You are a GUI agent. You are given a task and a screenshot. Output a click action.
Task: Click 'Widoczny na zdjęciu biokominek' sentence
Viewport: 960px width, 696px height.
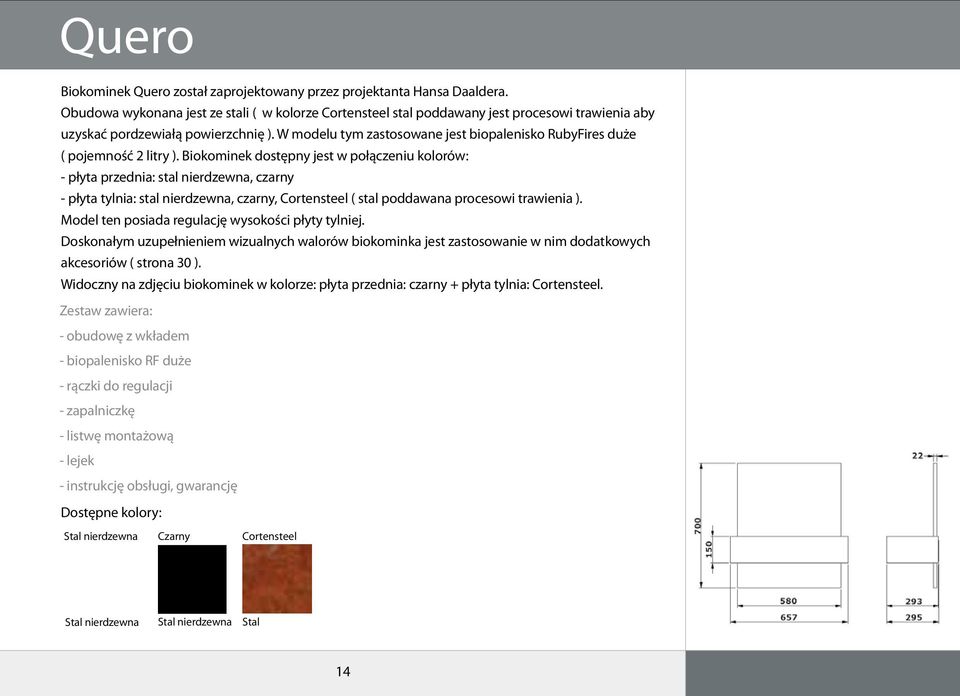[331, 285]
